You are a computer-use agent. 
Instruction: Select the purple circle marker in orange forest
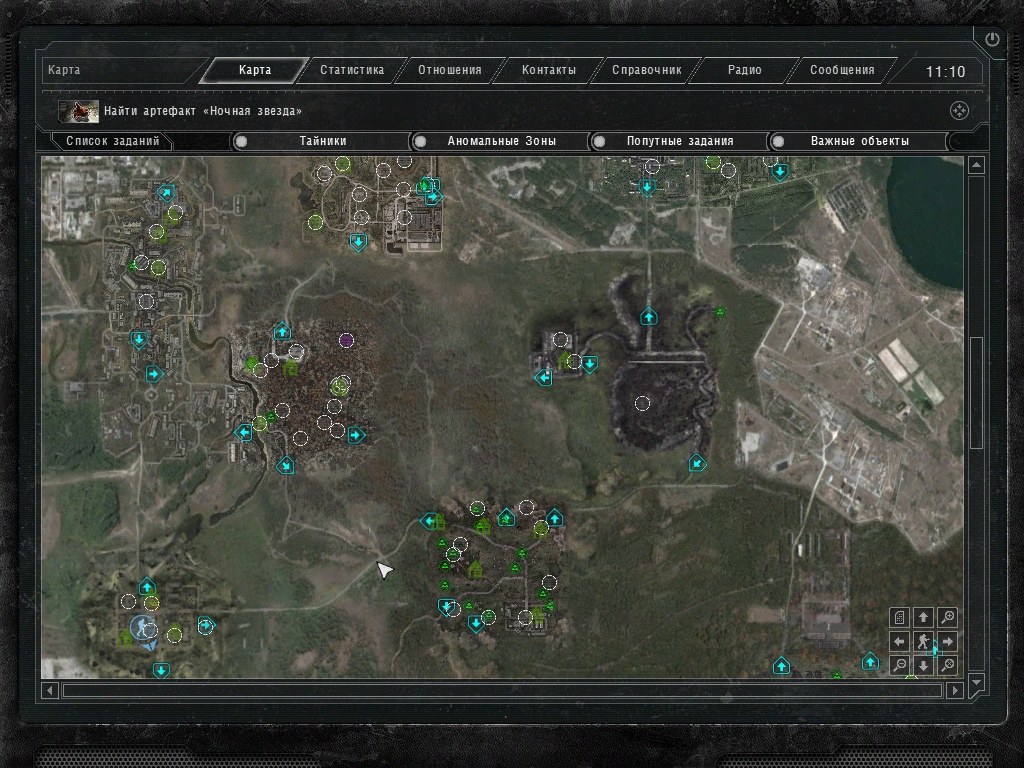coord(346,340)
